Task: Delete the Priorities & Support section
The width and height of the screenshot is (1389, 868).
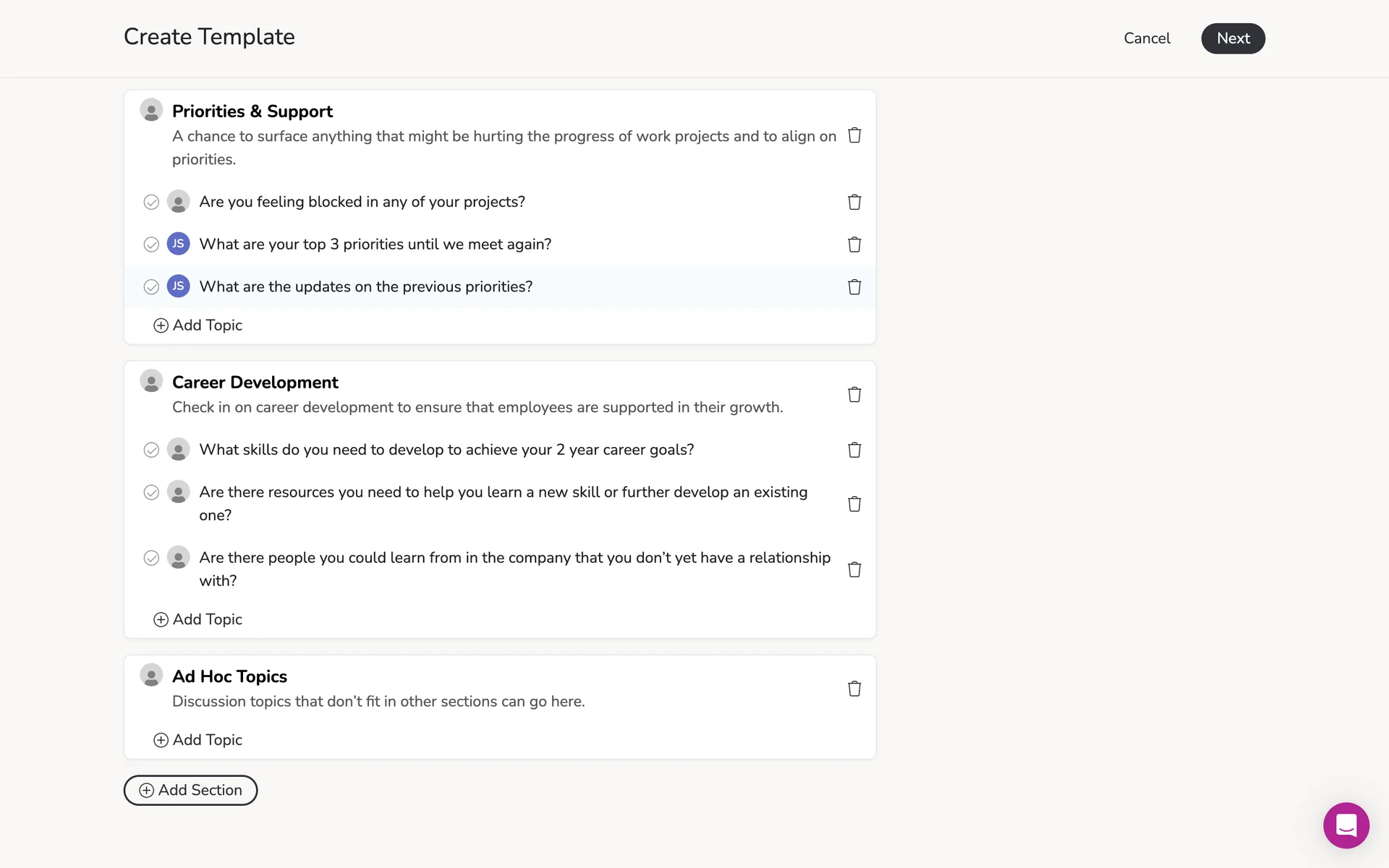Action: pyautogui.click(x=854, y=135)
